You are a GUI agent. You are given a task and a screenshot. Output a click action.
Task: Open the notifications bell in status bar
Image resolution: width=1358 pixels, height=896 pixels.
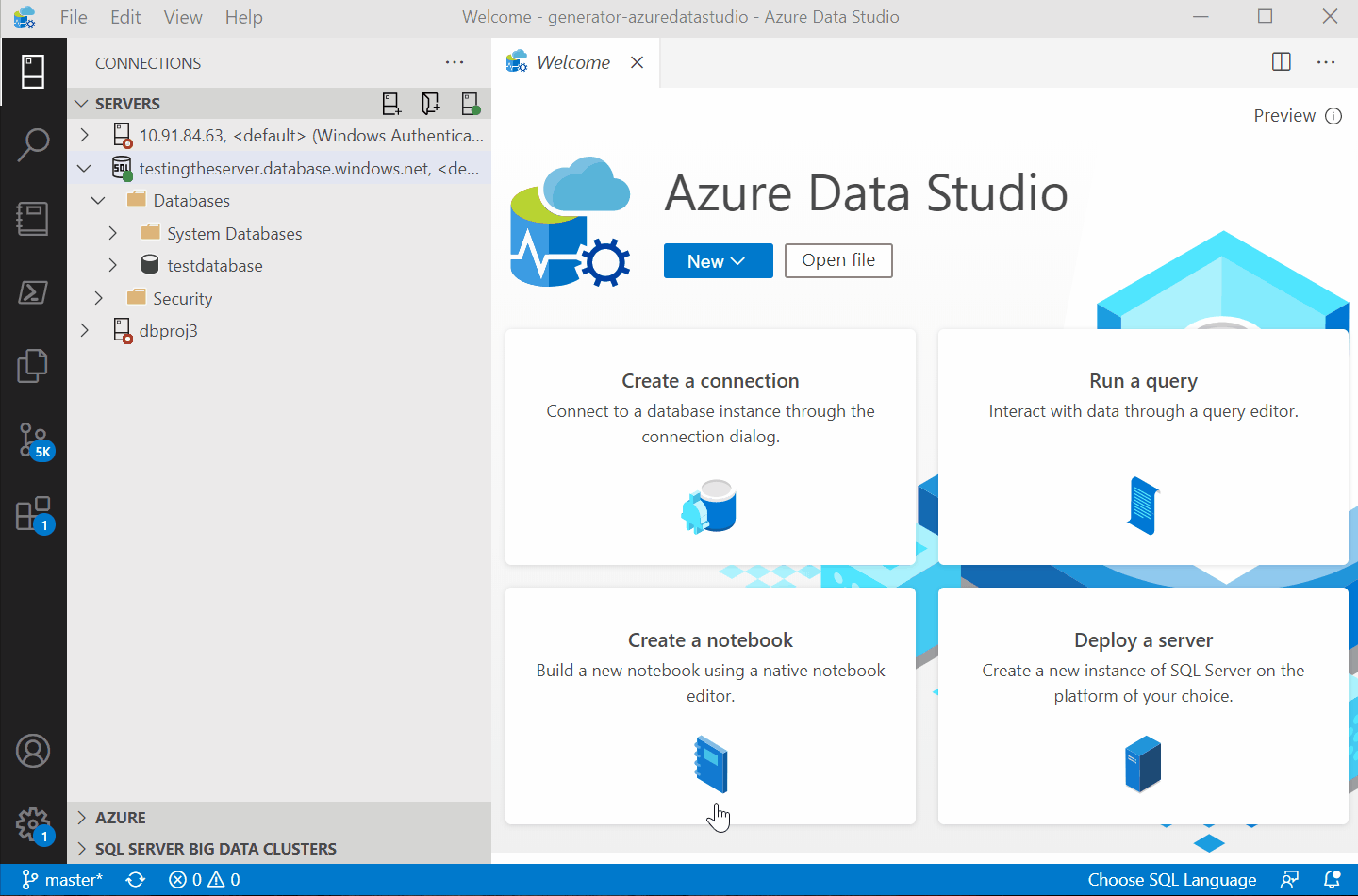pyautogui.click(x=1333, y=879)
